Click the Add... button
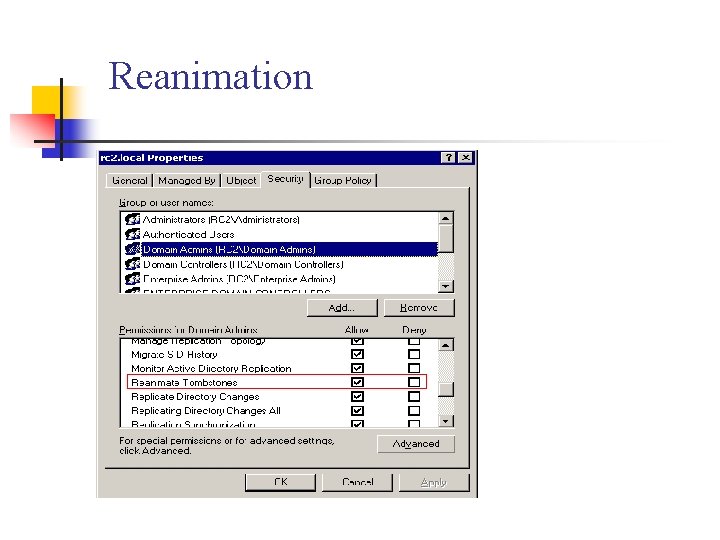Viewport: 720px width, 540px height. pos(342,308)
